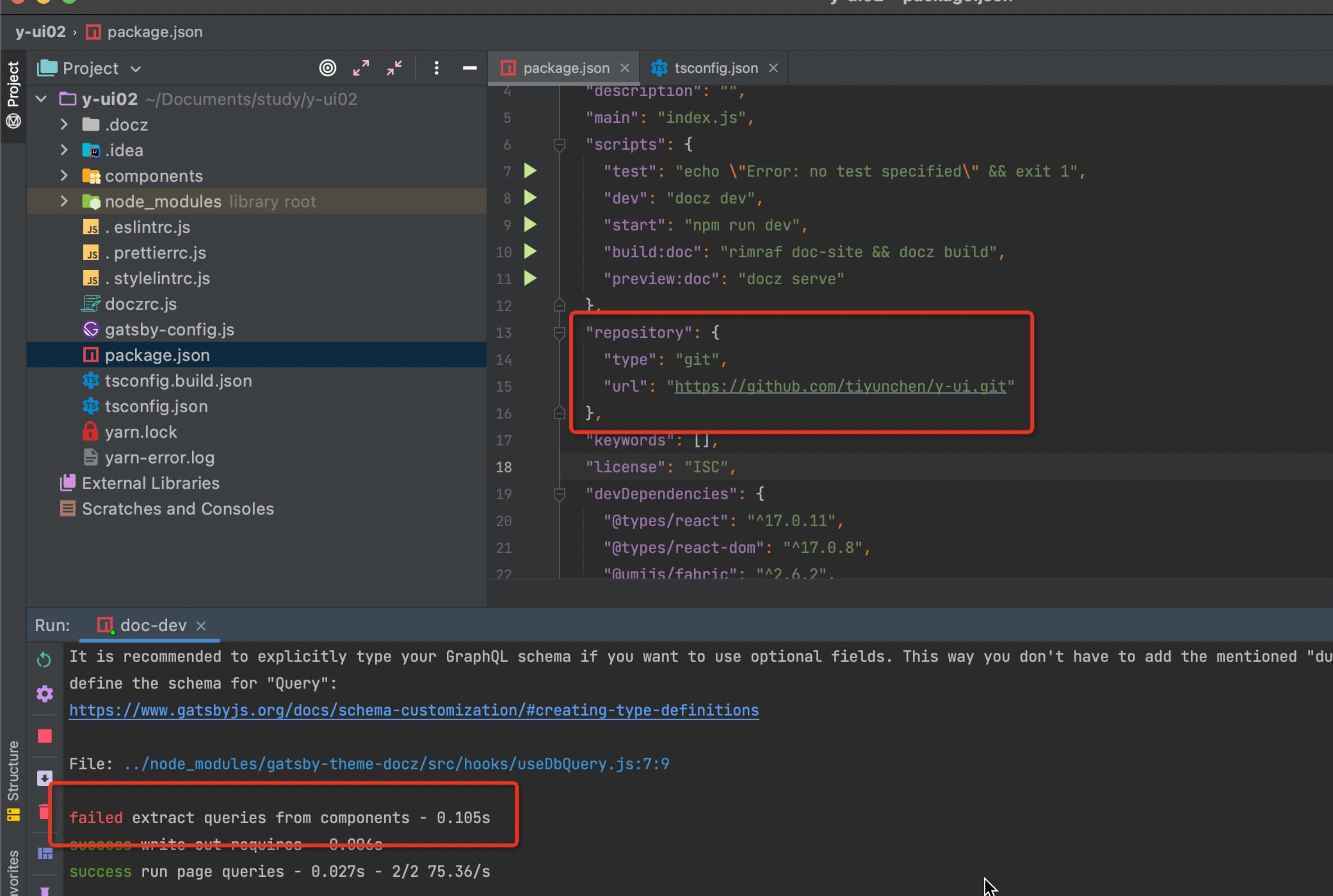The width and height of the screenshot is (1333, 896).
Task: Fold the "devDependencies" block in gutter
Action: [559, 494]
